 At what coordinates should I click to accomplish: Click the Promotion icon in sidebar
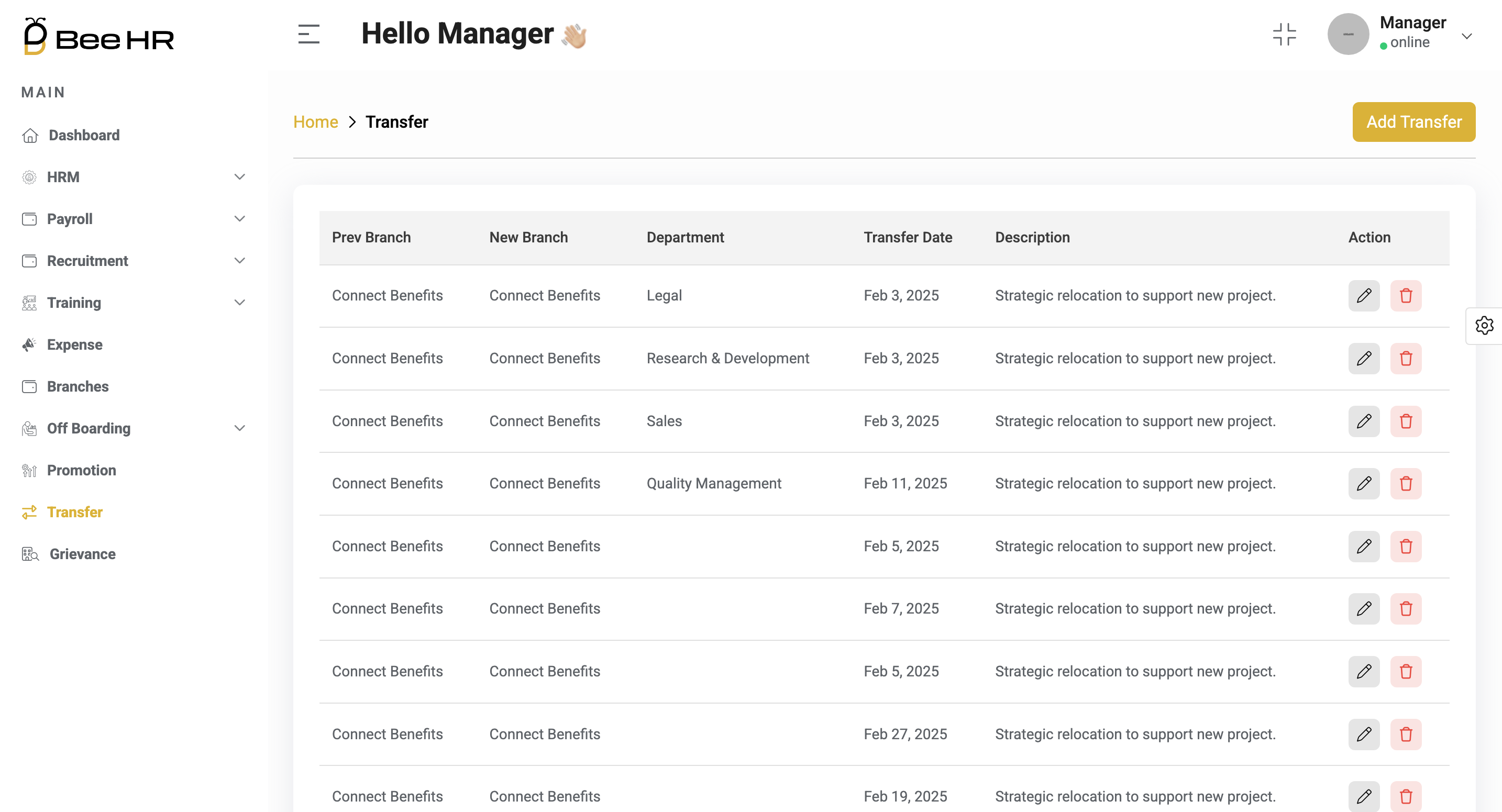tap(29, 470)
